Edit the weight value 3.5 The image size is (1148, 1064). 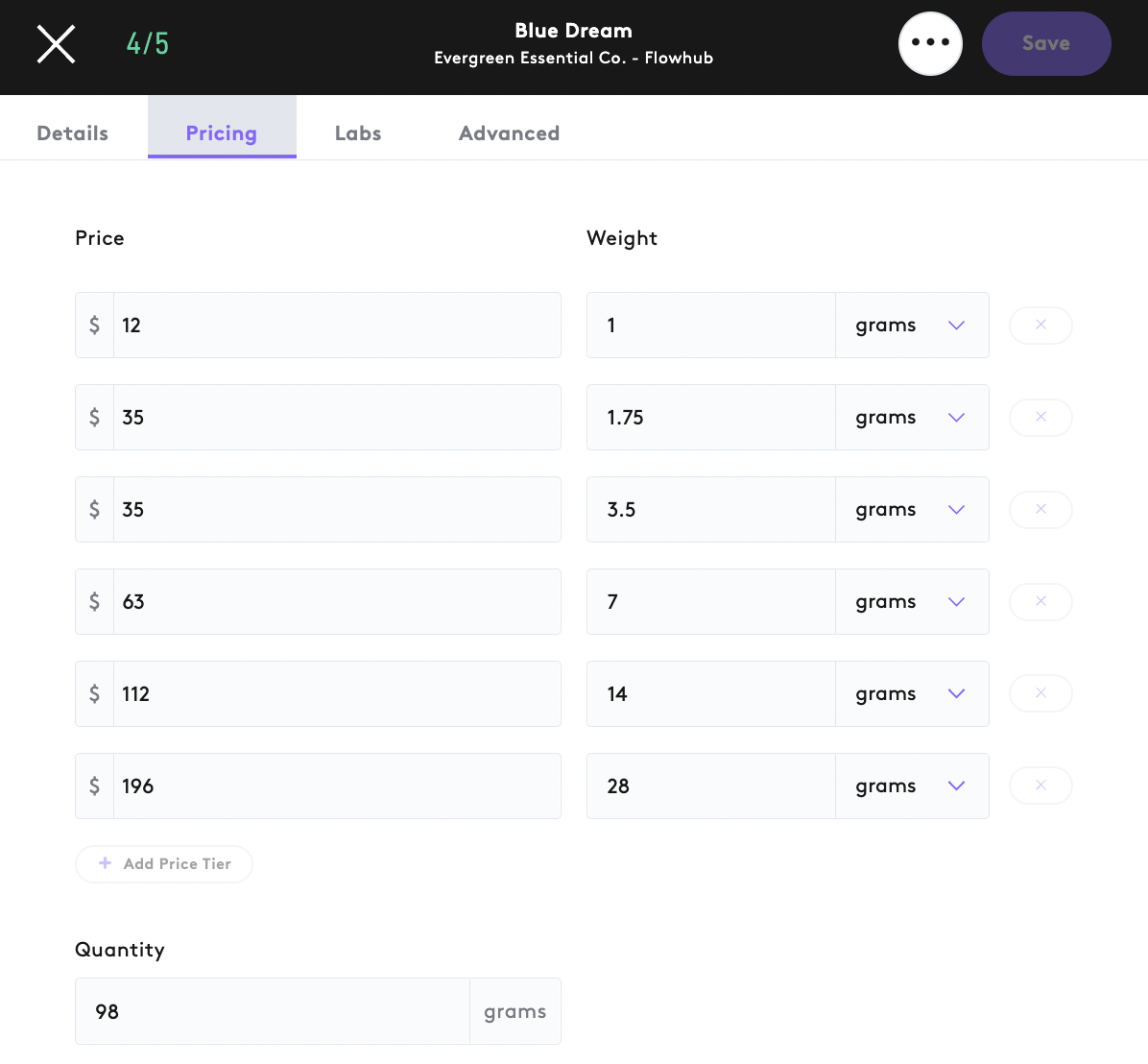pyautogui.click(x=711, y=510)
